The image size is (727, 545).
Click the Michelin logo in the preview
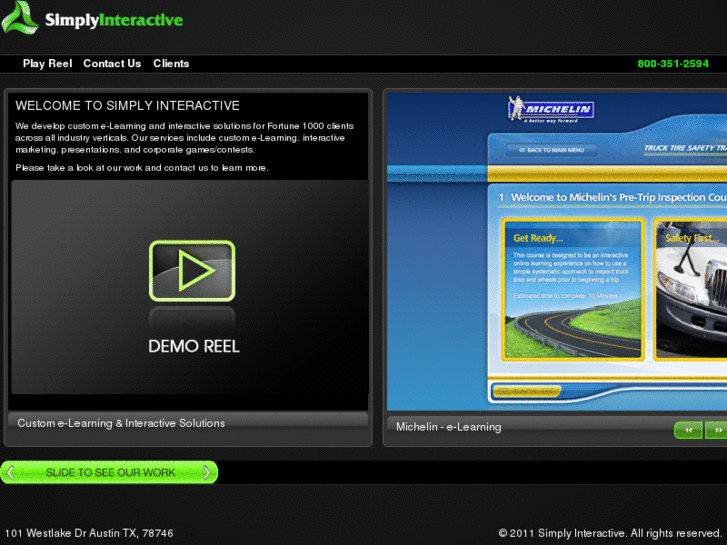(x=551, y=109)
